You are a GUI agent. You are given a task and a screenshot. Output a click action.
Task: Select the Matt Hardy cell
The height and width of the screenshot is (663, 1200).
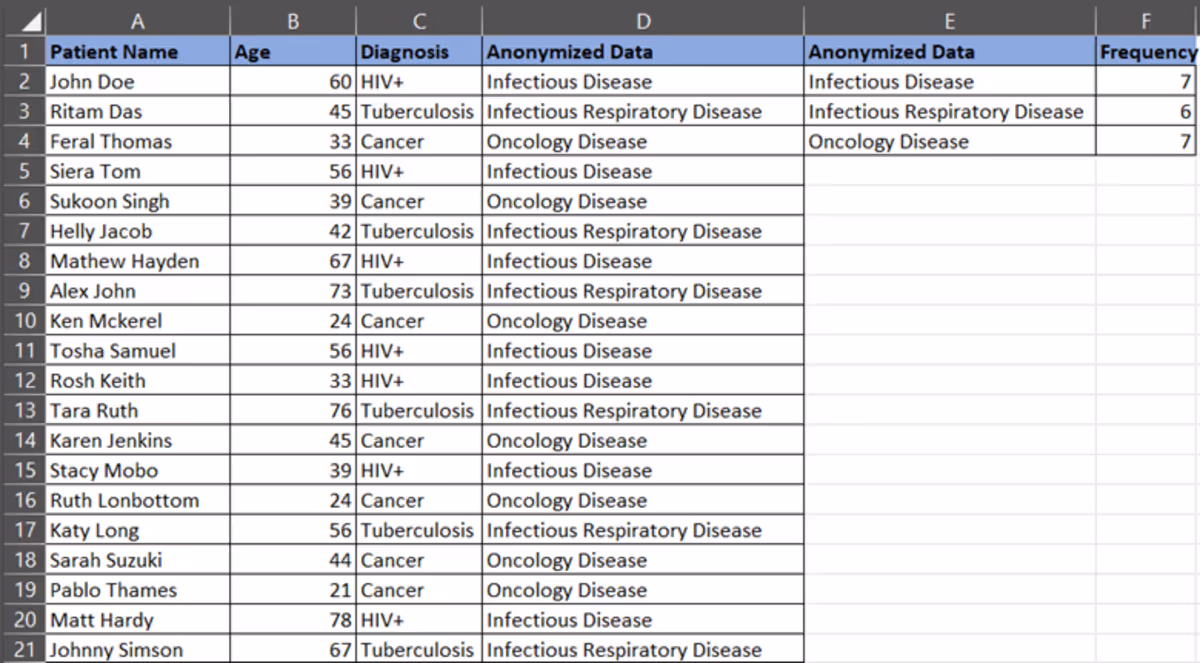[x=138, y=620]
